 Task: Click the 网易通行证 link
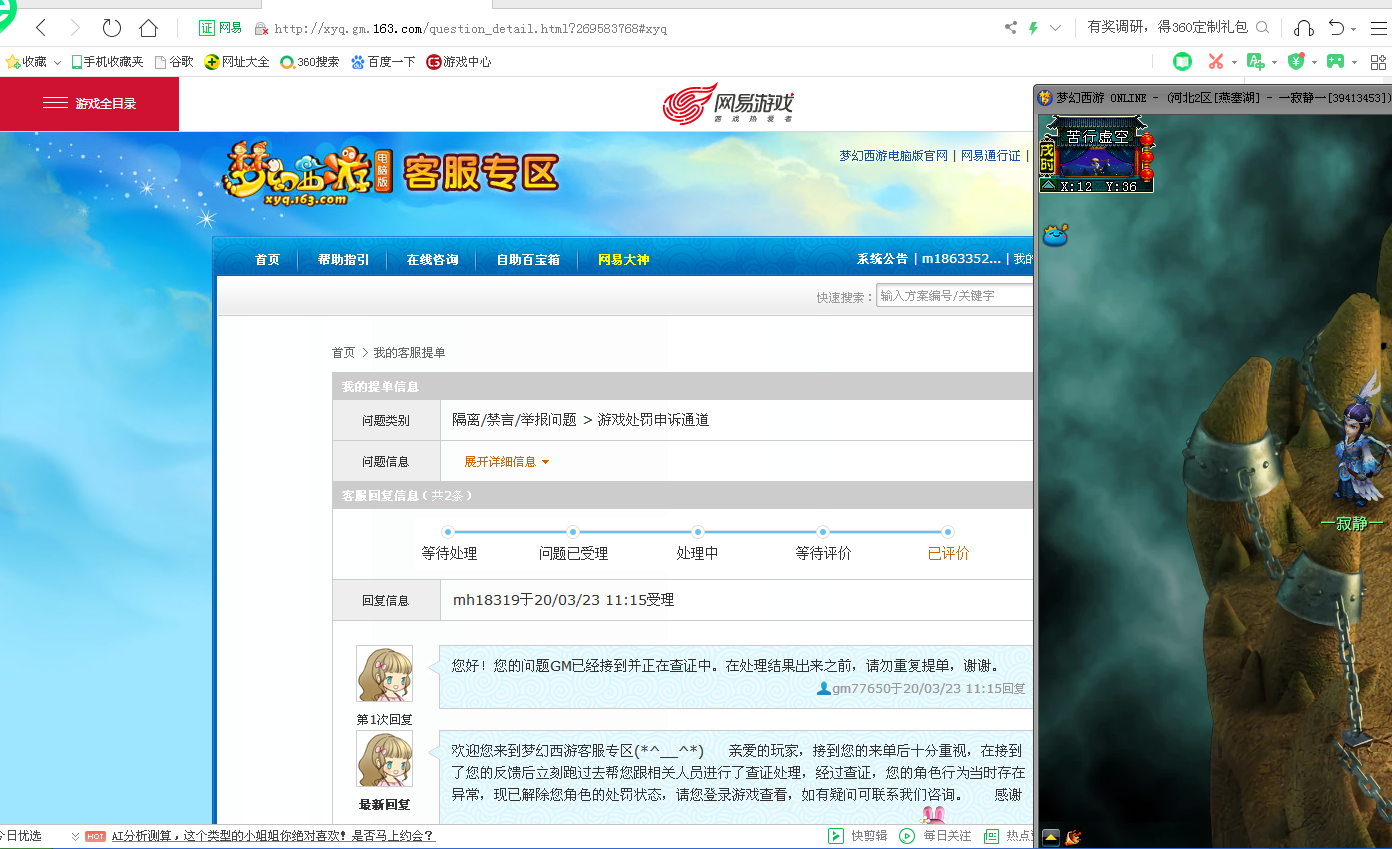tap(990, 156)
